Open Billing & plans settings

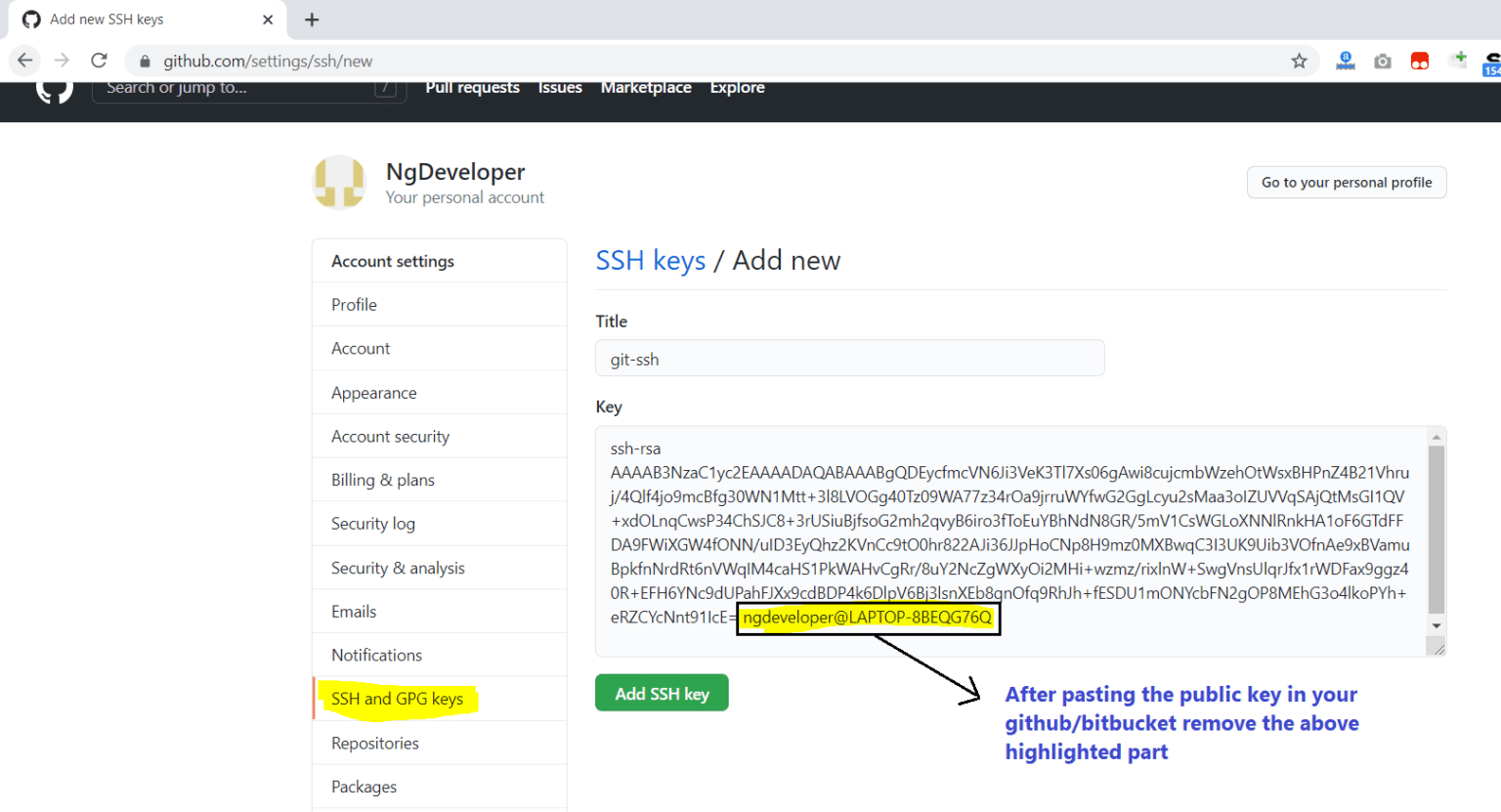(x=439, y=480)
